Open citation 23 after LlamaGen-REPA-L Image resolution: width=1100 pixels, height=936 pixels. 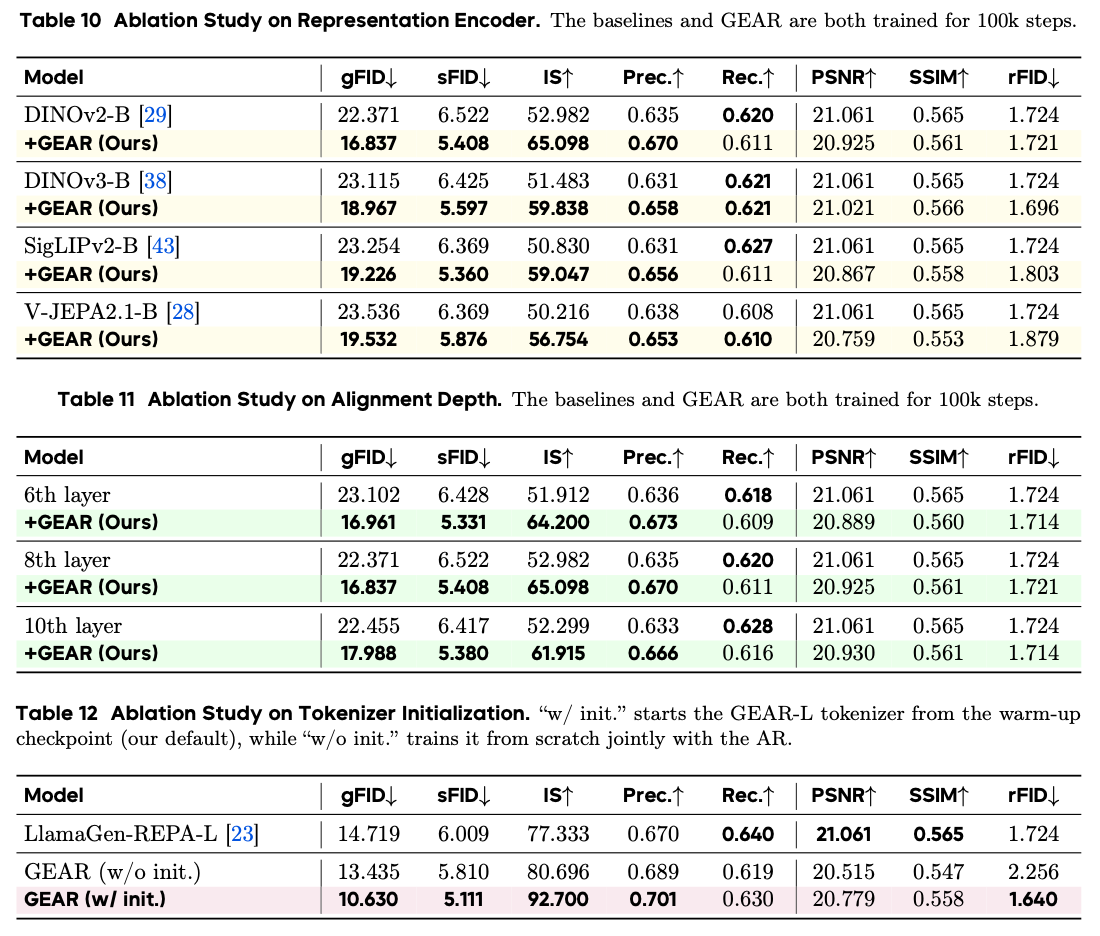[242, 834]
